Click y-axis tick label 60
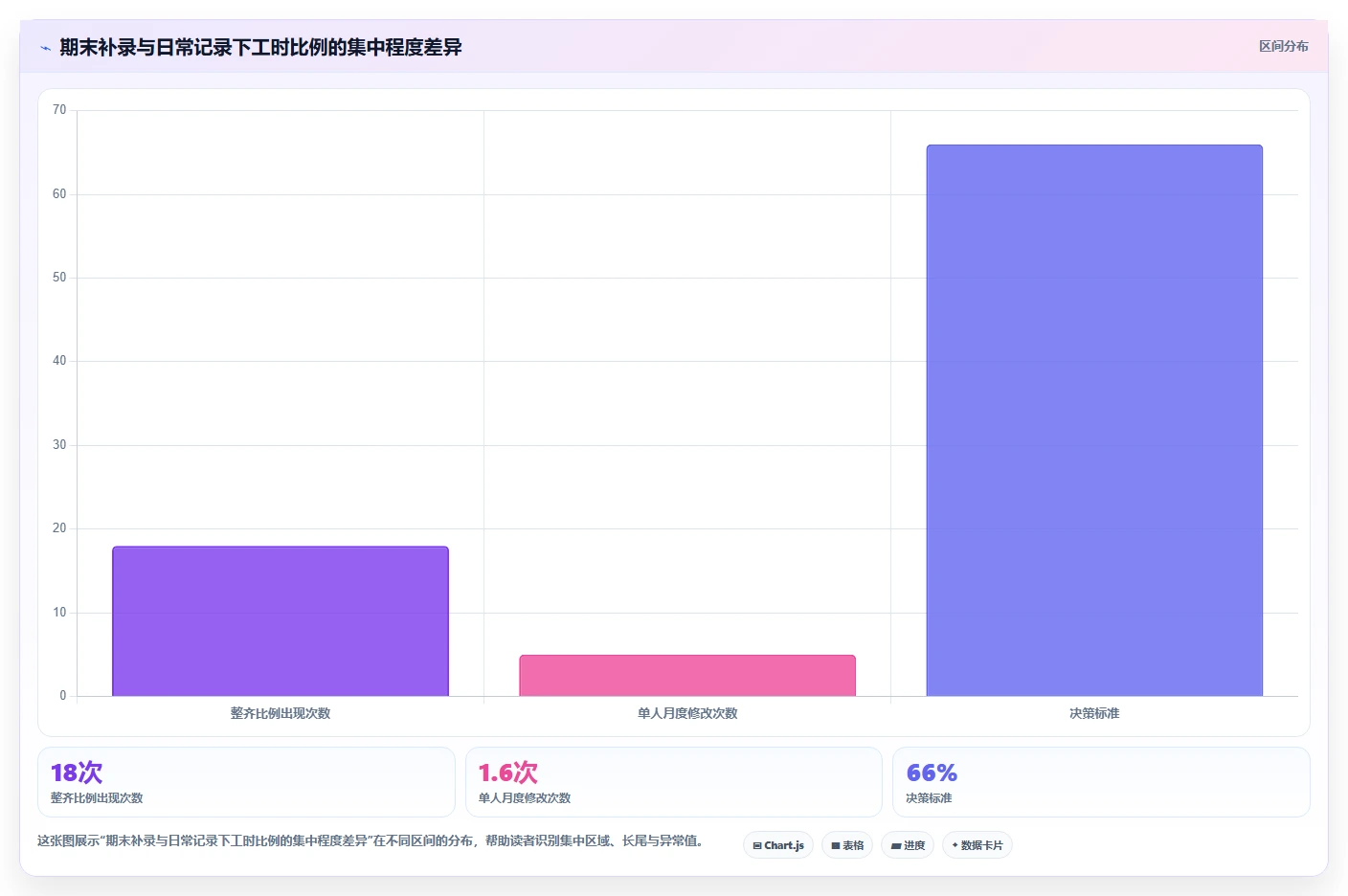The image size is (1348, 896). pos(59,194)
